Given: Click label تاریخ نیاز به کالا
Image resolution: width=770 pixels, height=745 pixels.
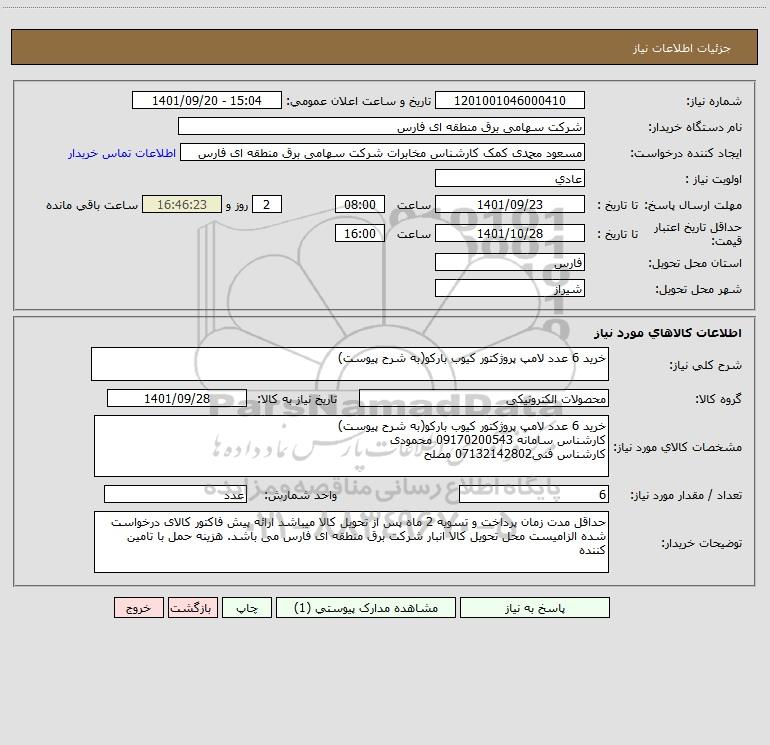Looking at the screenshot, I should 298,399.
